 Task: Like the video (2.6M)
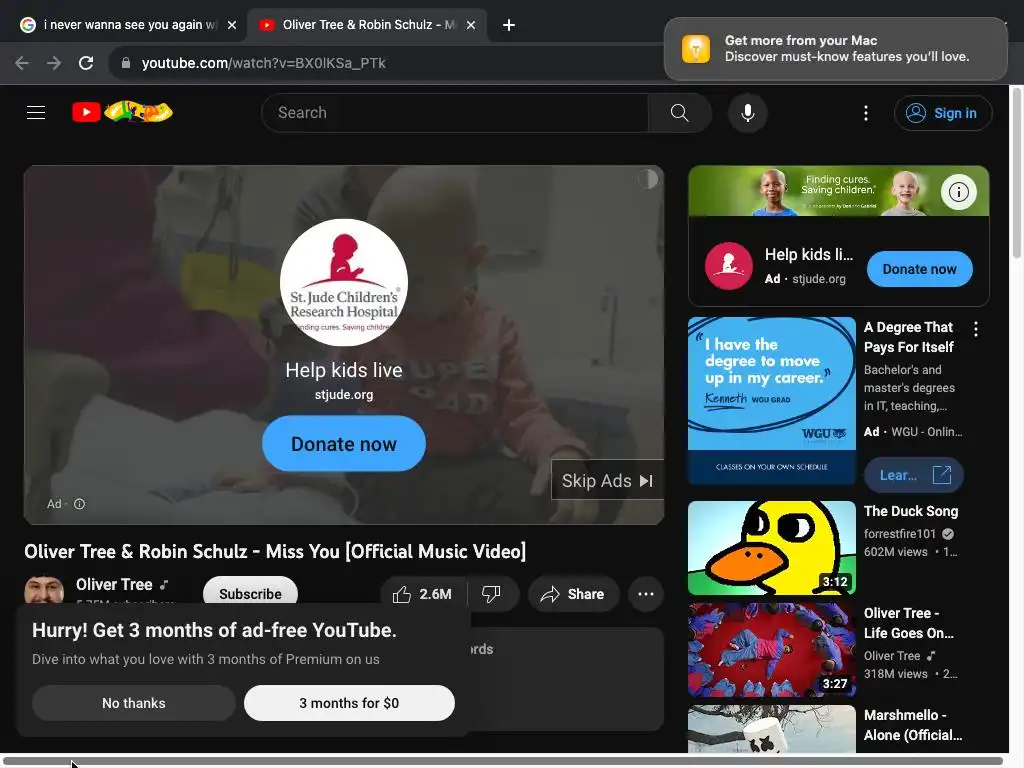coord(424,594)
